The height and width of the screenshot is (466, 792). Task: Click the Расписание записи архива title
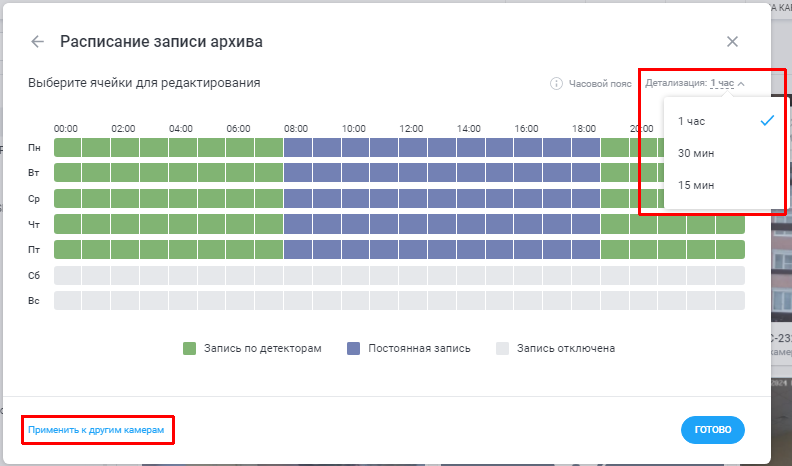coord(161,41)
